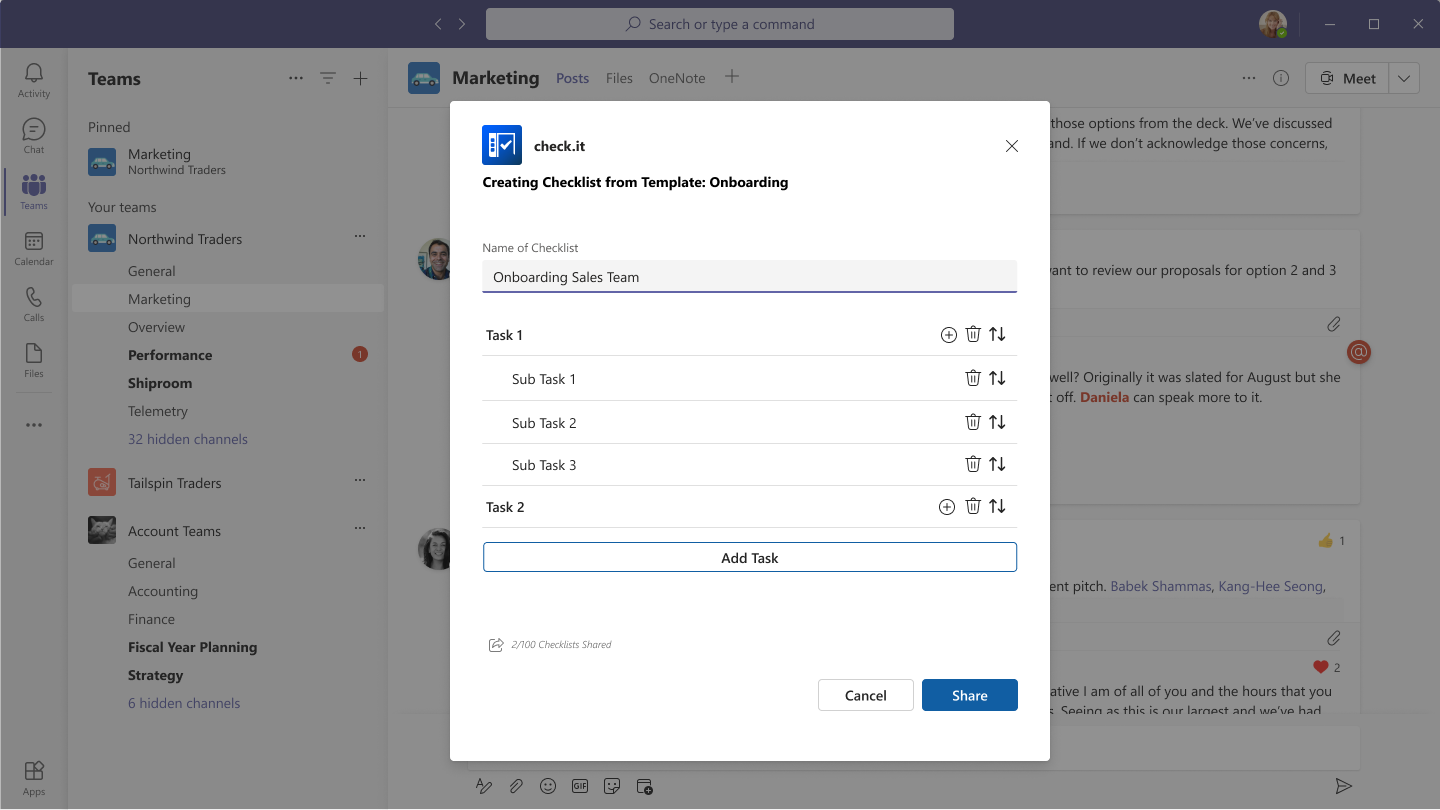Reorder Task 2 using arrows icon

click(997, 506)
